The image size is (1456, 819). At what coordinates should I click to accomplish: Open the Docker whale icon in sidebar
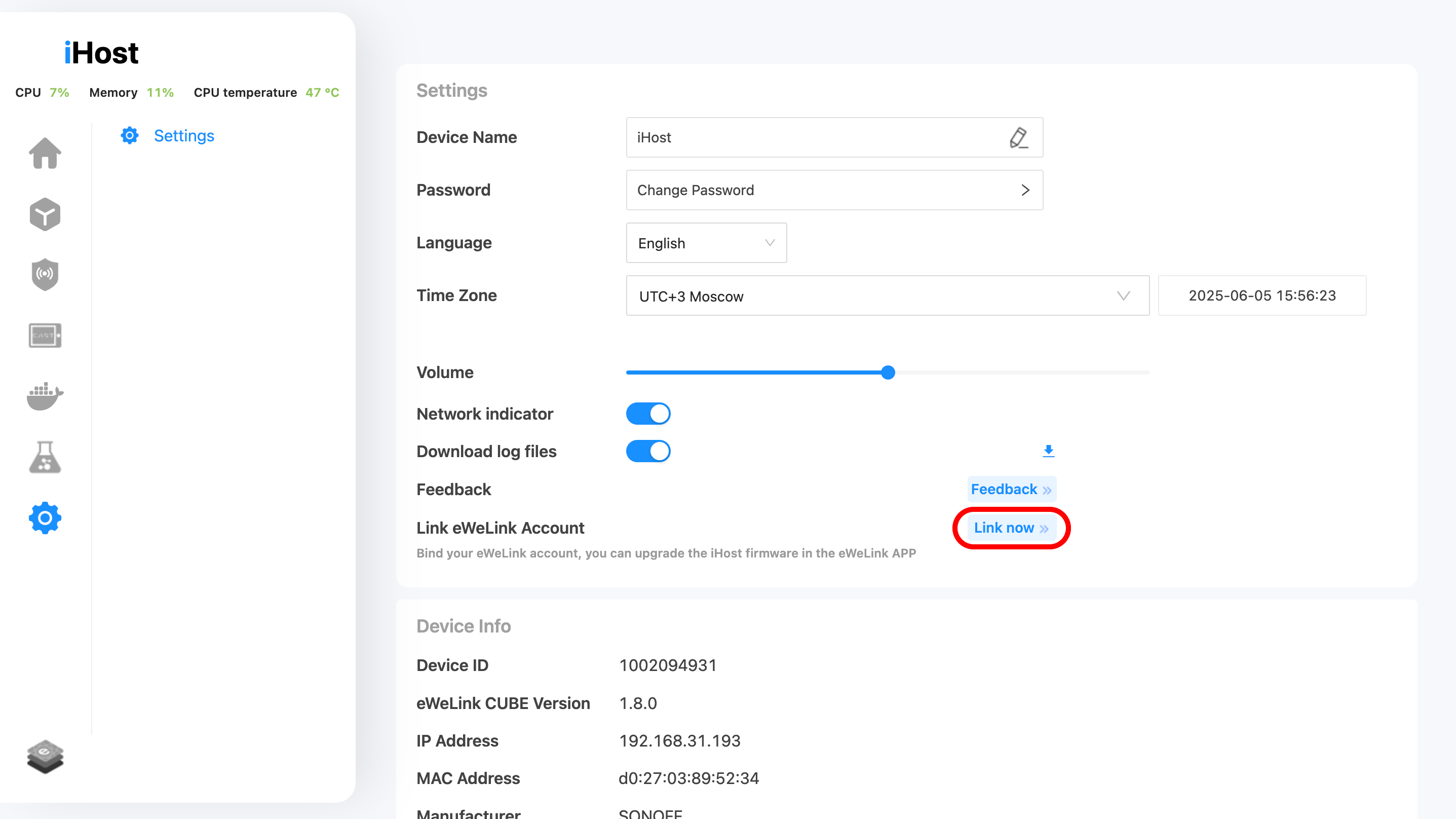[x=45, y=396]
